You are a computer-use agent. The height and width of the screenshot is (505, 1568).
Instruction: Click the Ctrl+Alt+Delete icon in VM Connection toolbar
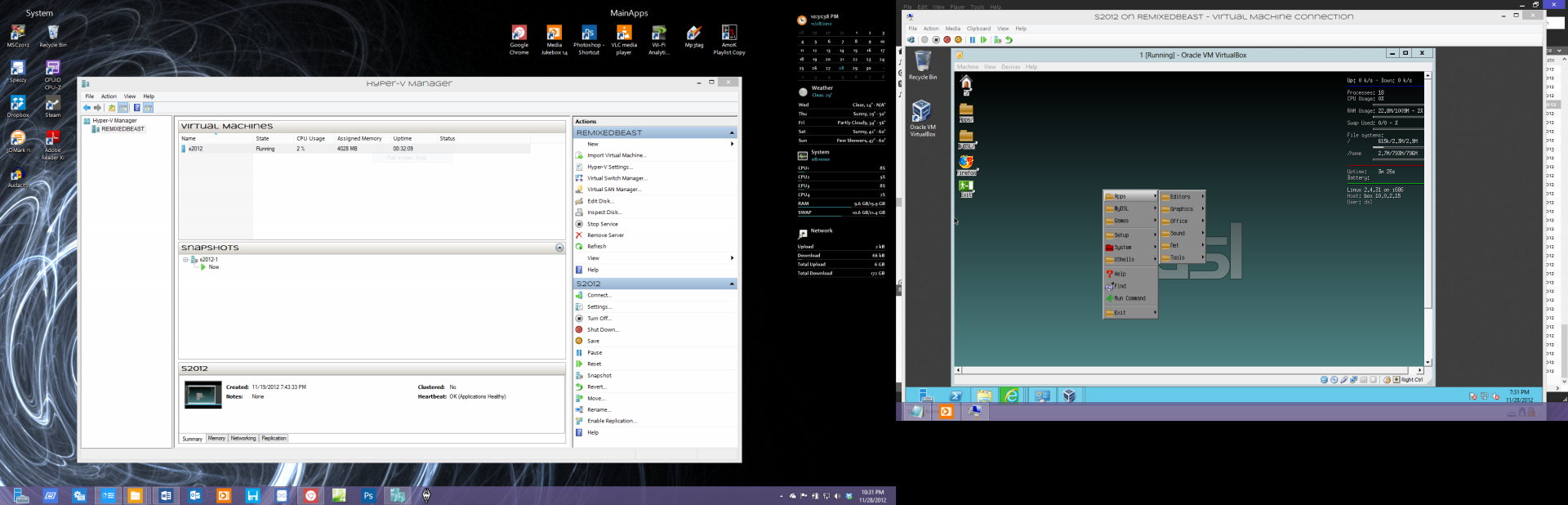tap(911, 40)
